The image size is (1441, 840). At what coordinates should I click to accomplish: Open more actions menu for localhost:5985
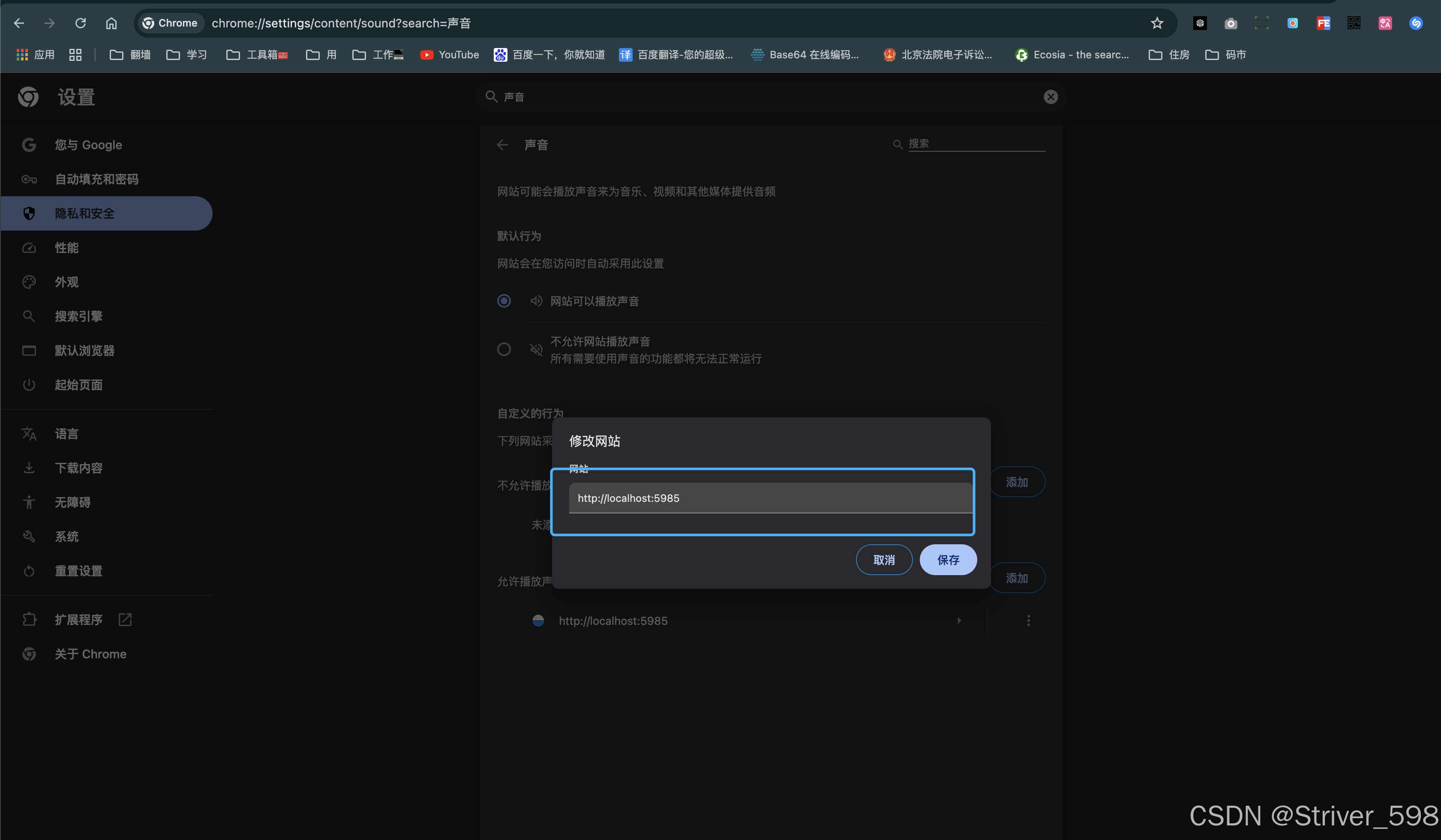[1028, 621]
